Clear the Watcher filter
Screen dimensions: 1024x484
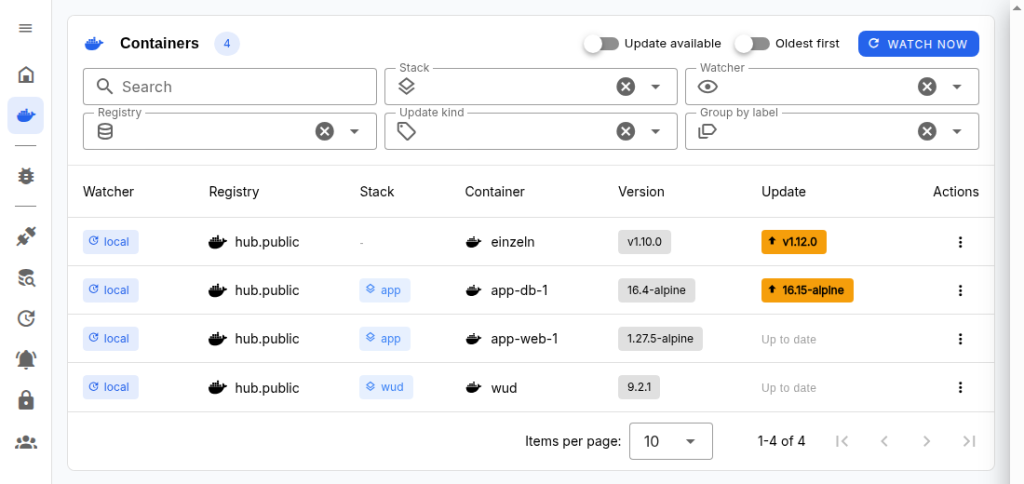point(927,87)
